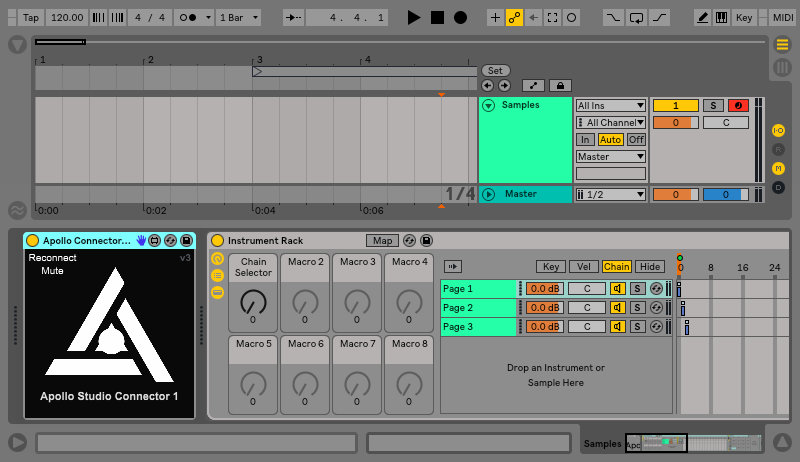Click the Apollo Connector hot-swap icon
This screenshot has width=800, height=462.
pos(171,241)
